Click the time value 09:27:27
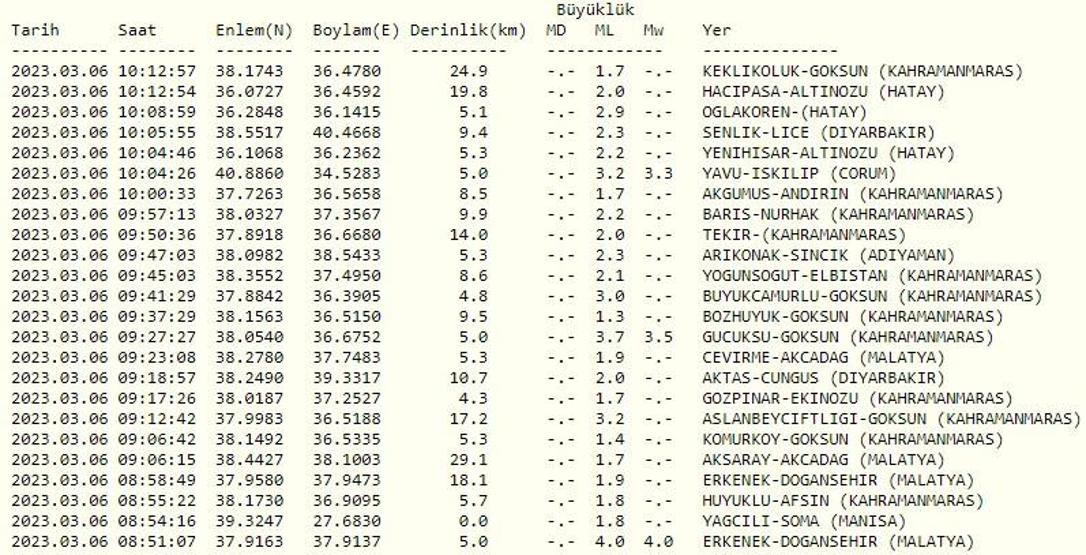Image resolution: width=1086 pixels, height=555 pixels. (x=157, y=337)
